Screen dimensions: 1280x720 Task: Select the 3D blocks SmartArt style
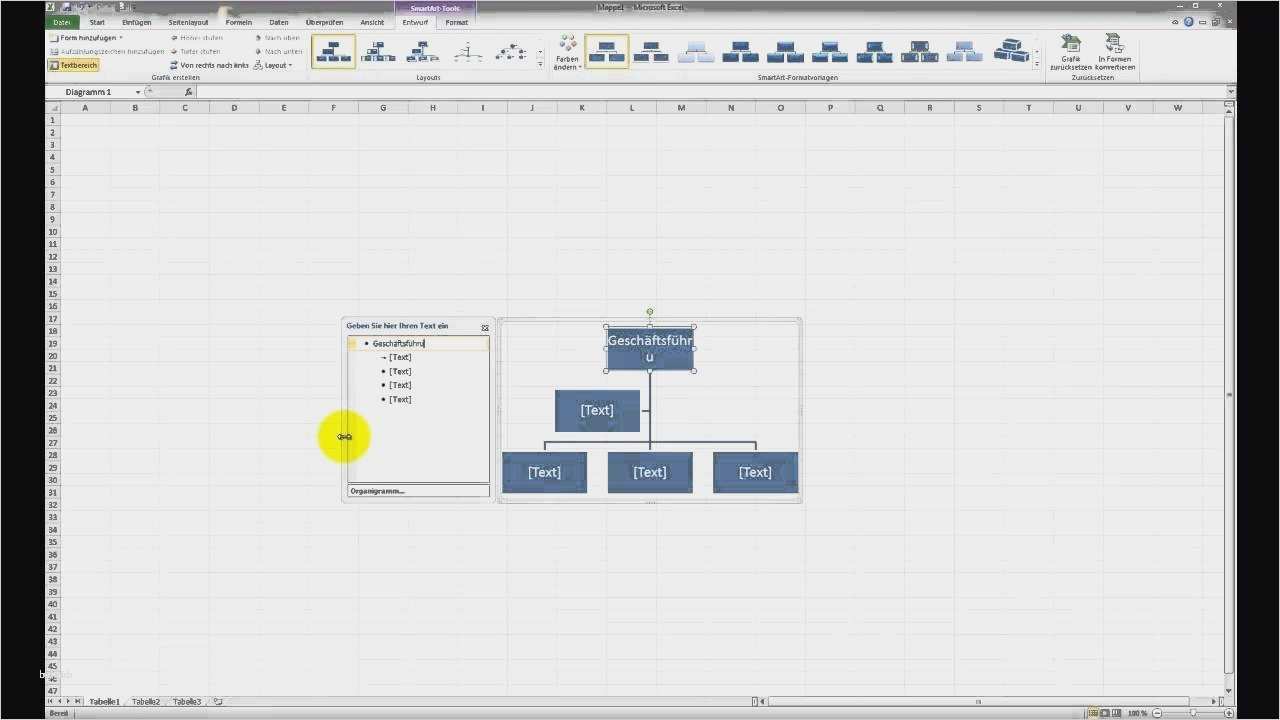[x=1010, y=52]
